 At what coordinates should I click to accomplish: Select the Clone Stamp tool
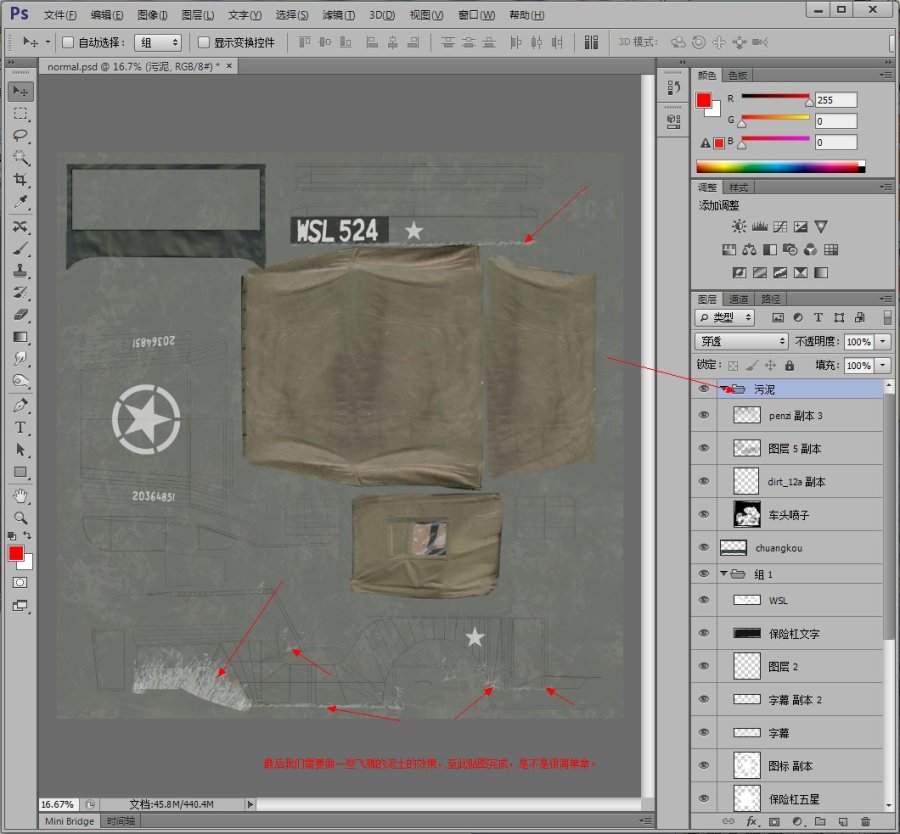pos(21,270)
